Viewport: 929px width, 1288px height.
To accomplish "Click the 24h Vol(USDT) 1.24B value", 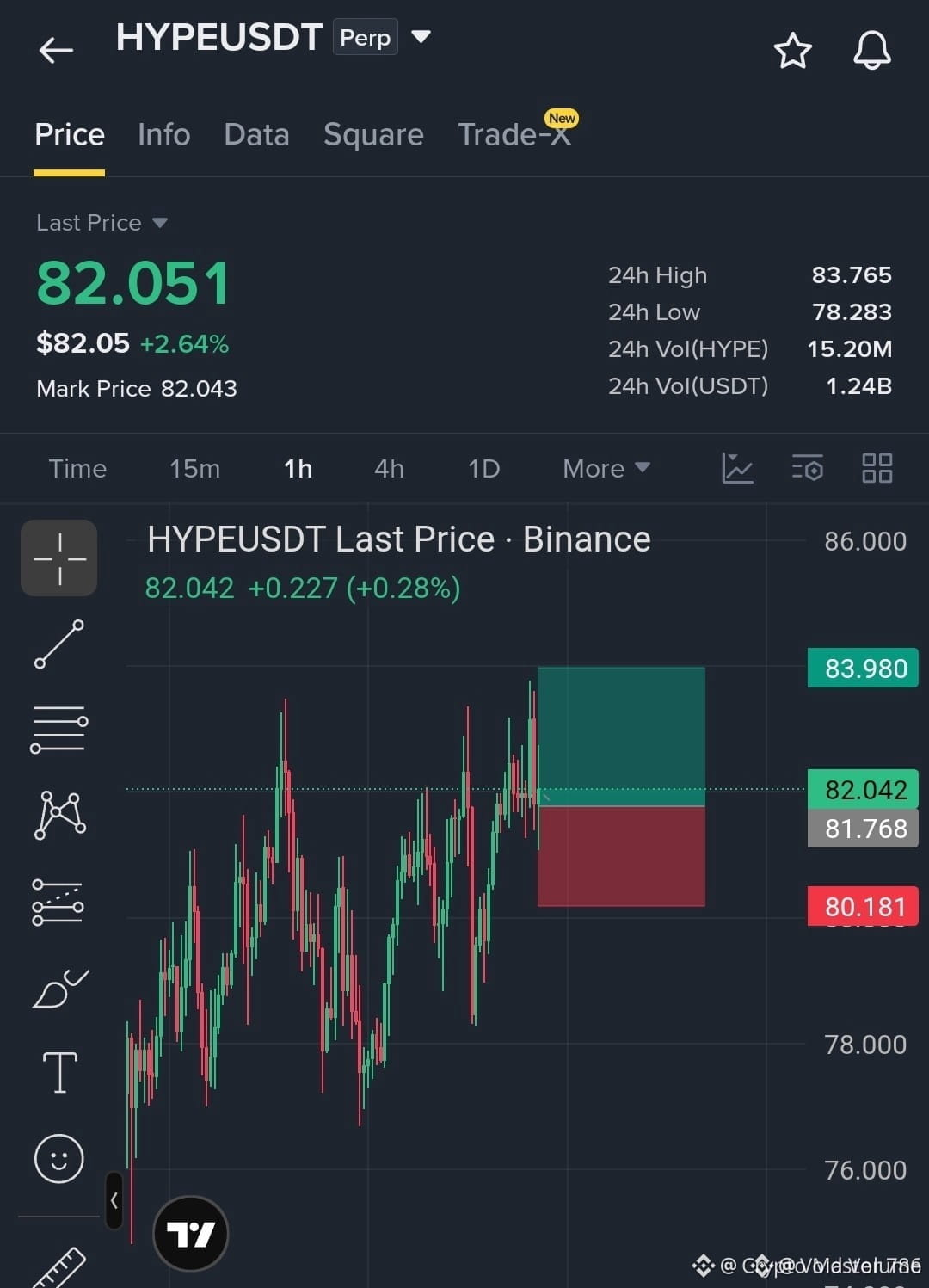I will click(858, 386).
